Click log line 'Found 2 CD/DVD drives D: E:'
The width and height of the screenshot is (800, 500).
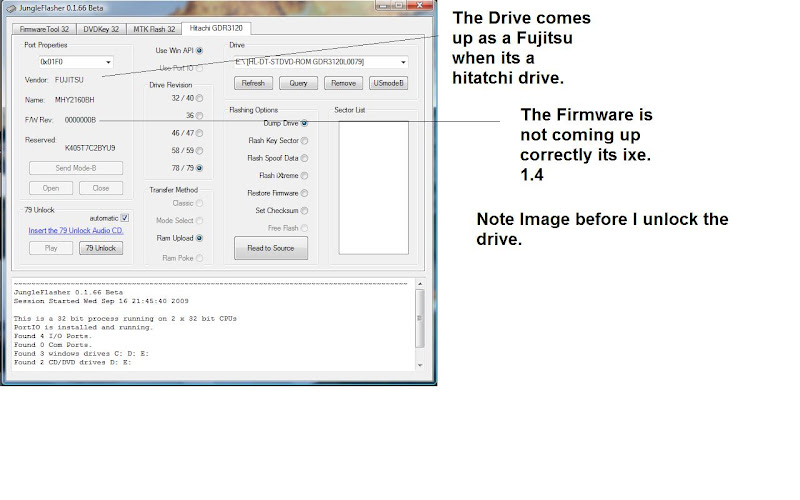[72, 362]
